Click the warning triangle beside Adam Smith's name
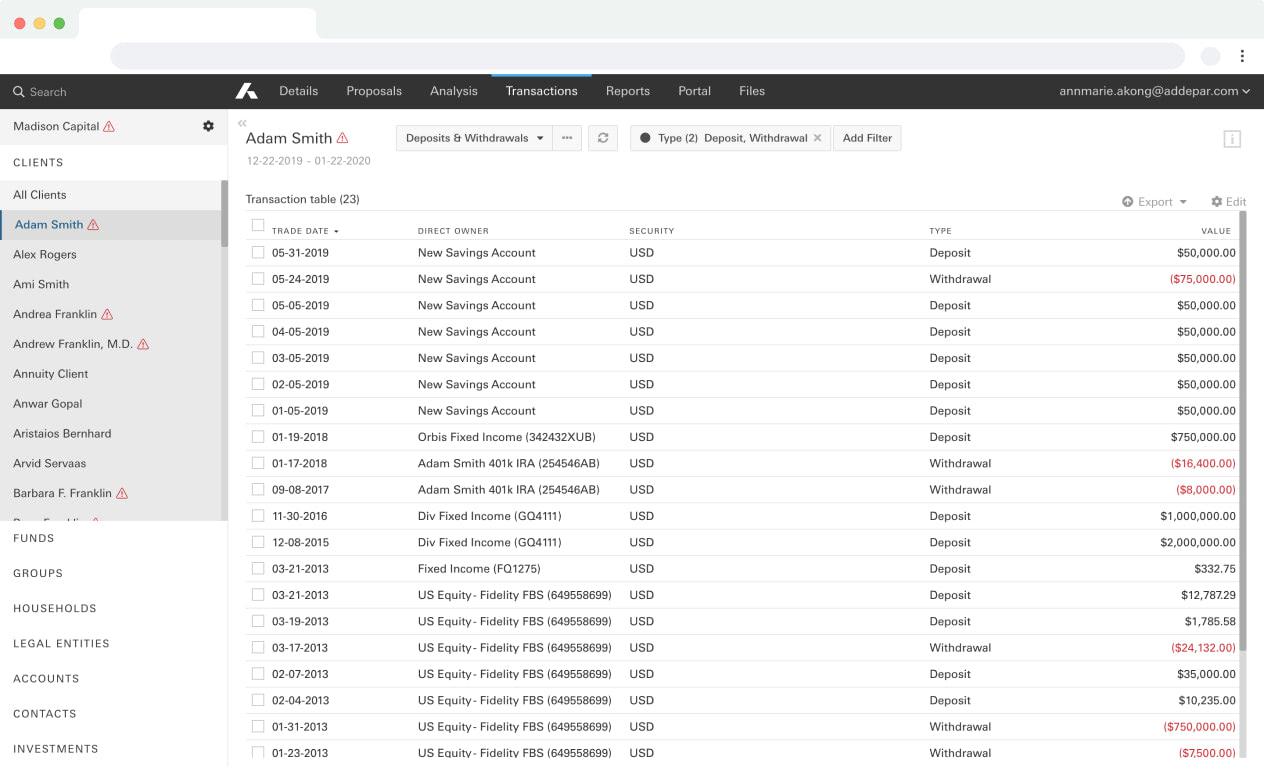The image size is (1264, 776). click(x=345, y=136)
